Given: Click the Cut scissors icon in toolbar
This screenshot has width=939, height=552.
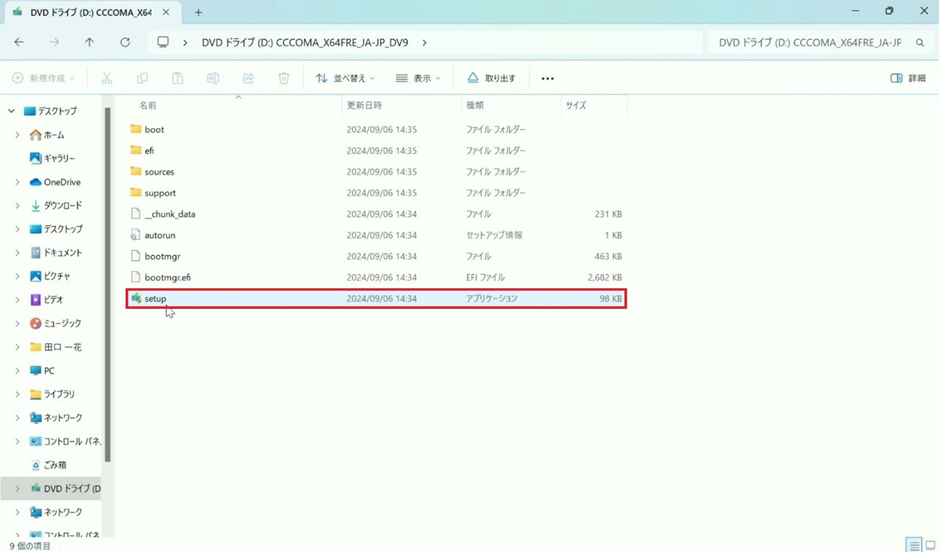Looking at the screenshot, I should (x=107, y=78).
